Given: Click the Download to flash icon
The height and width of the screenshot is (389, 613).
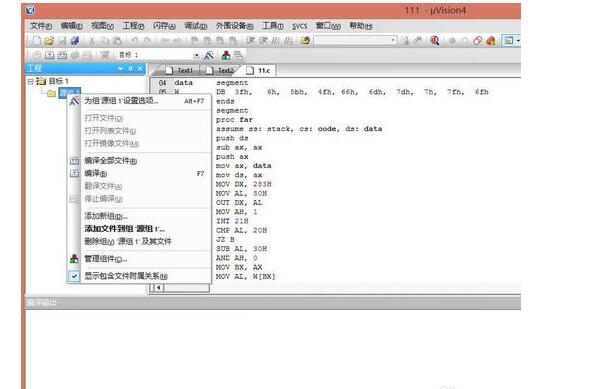Looking at the screenshot, I should click(x=104, y=55).
